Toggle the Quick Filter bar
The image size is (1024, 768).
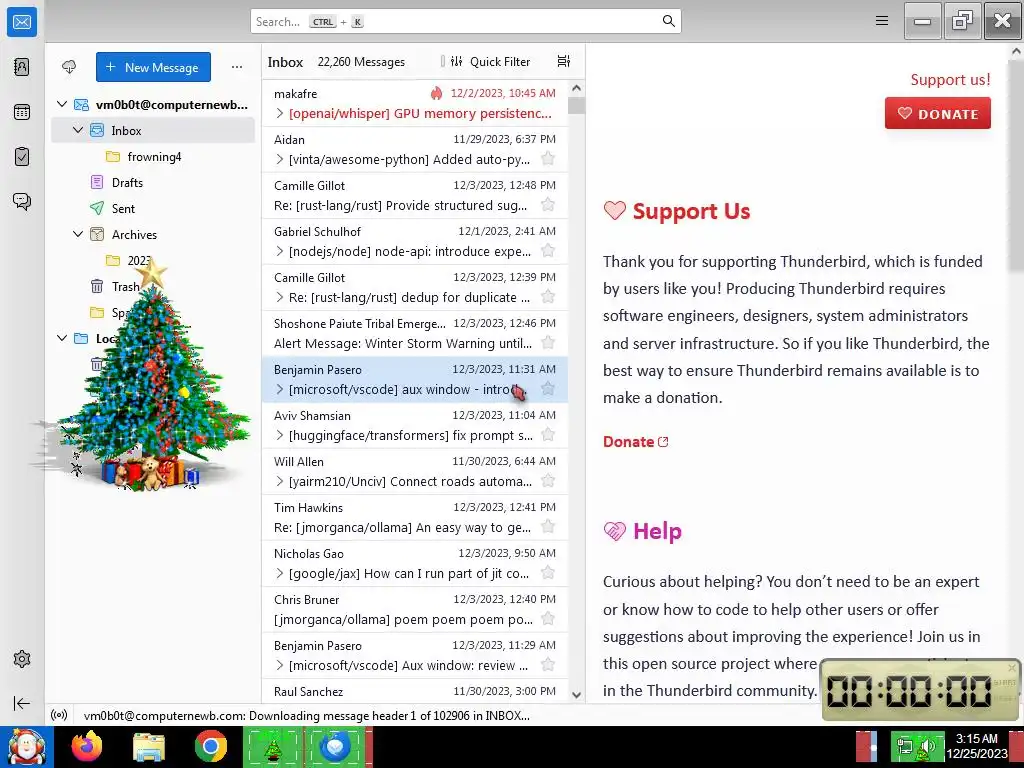click(491, 61)
